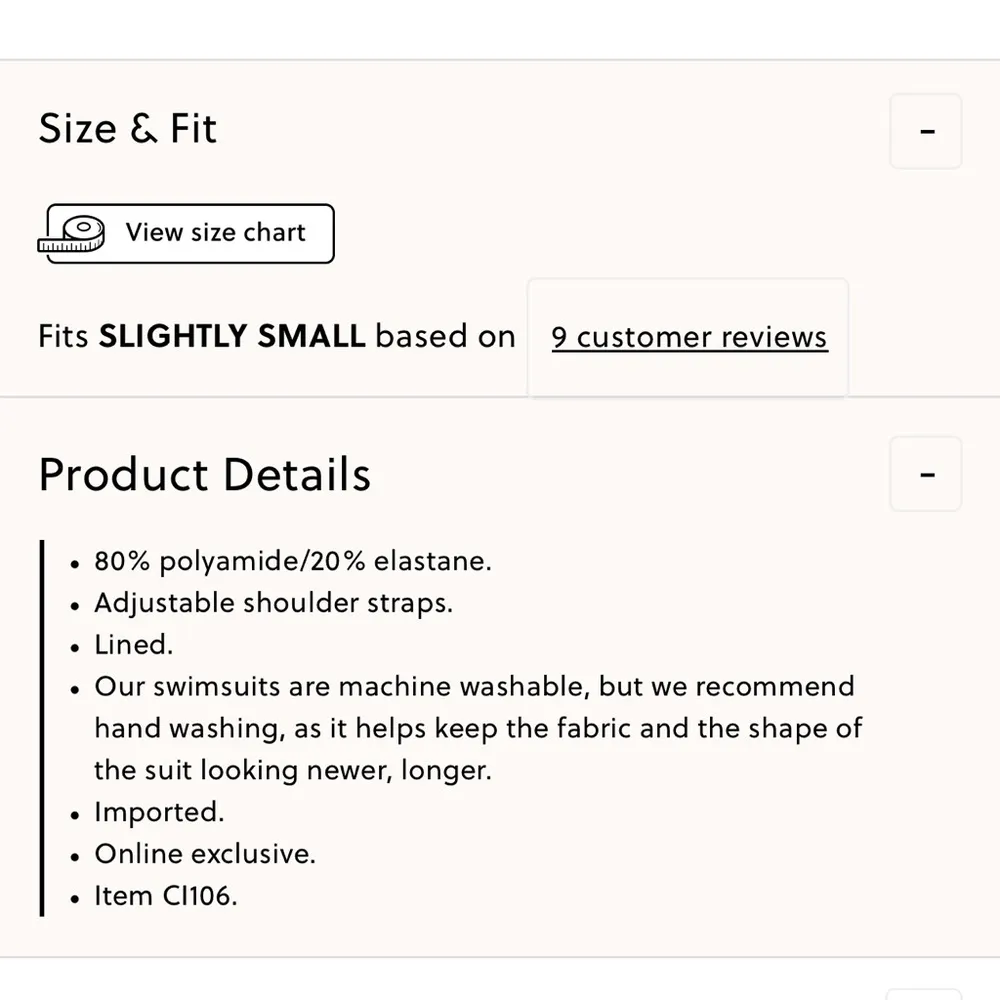Click the vertical bar beside product details
The height and width of the screenshot is (1000, 1000).
coord(42,727)
